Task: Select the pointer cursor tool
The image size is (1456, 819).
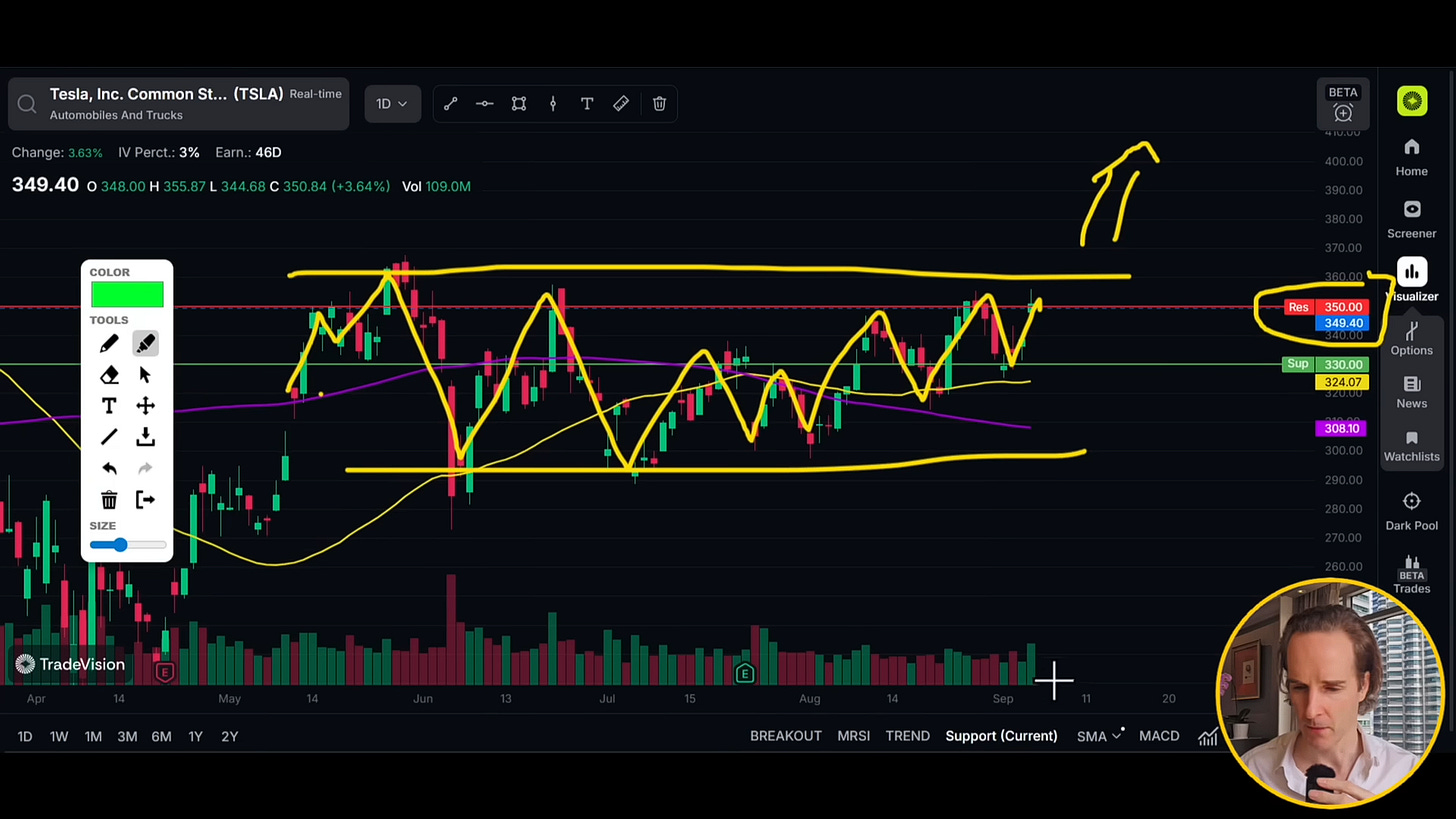Action: pyautogui.click(x=145, y=375)
